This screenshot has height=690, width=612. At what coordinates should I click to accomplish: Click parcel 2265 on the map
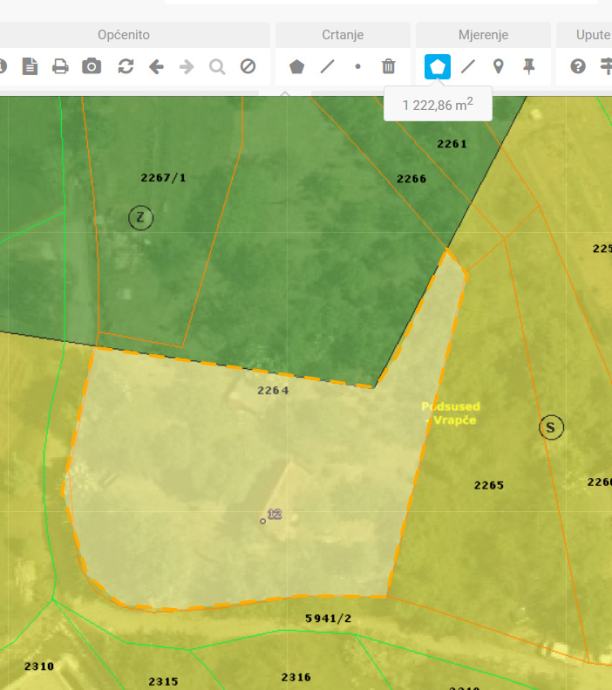tap(489, 485)
